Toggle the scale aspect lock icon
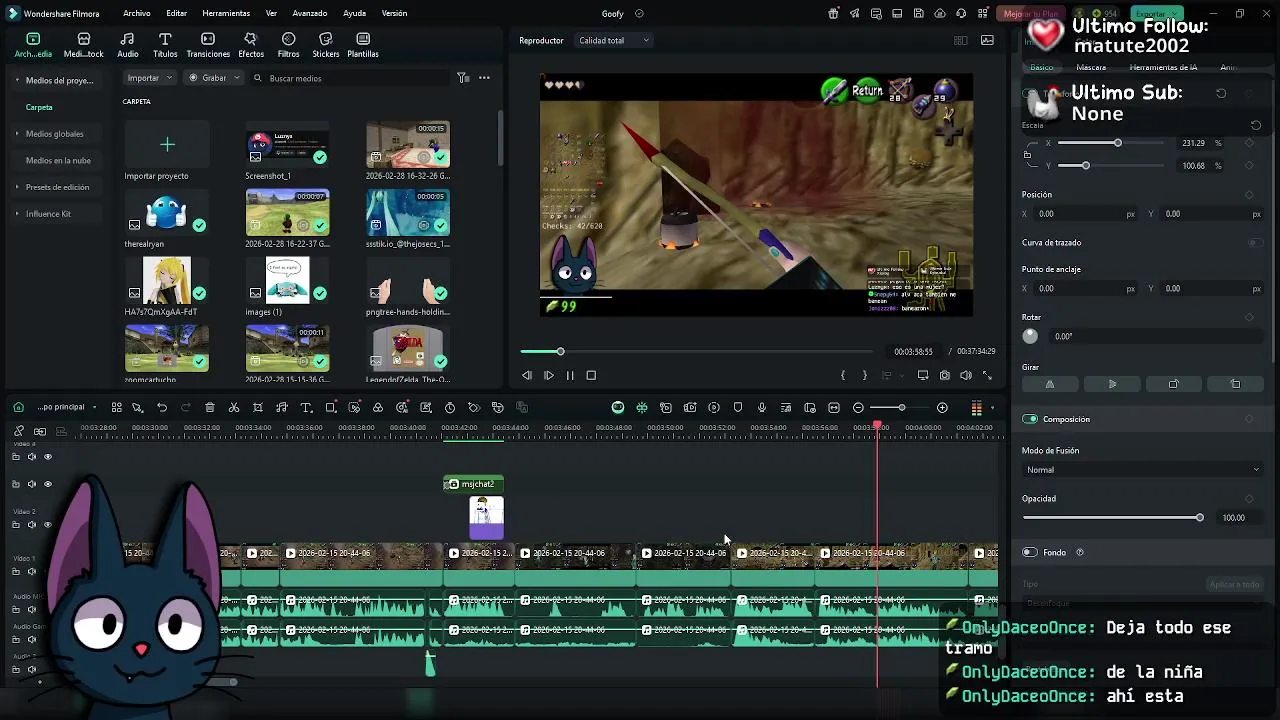This screenshot has width=1280, height=720. click(x=1028, y=154)
